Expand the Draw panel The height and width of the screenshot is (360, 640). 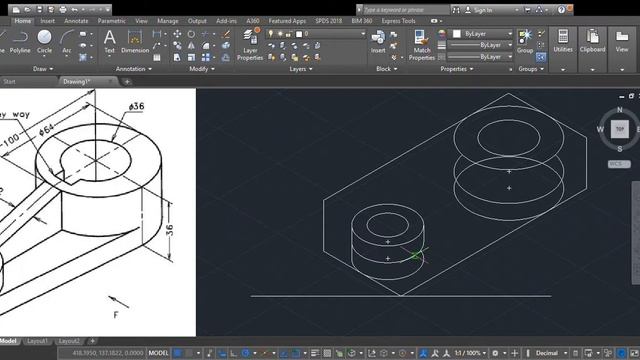43,69
